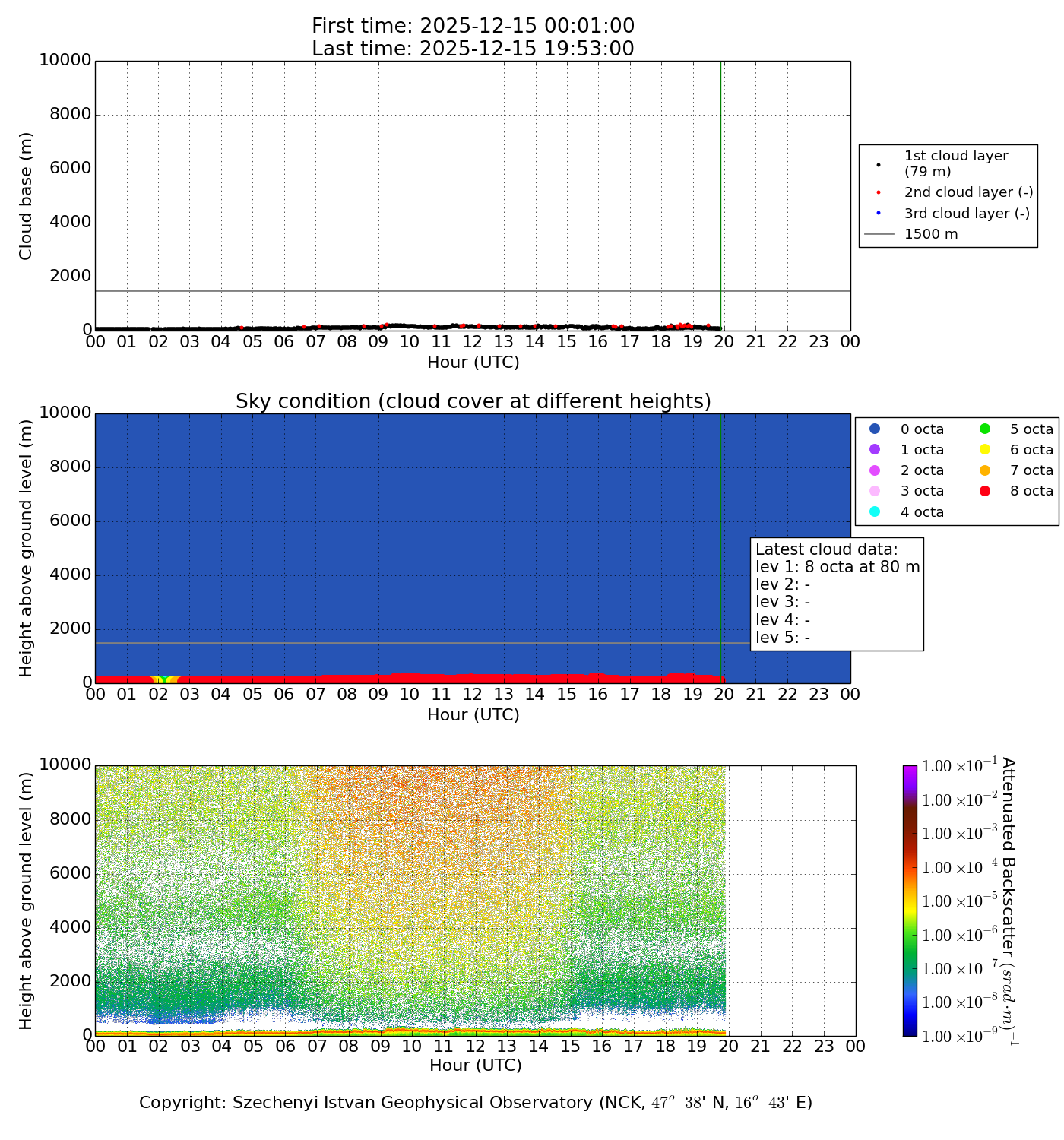Screen dimensions: 1064x1140
Task: Click the Latest cloud data info box
Action: pyautogui.click(x=837, y=594)
